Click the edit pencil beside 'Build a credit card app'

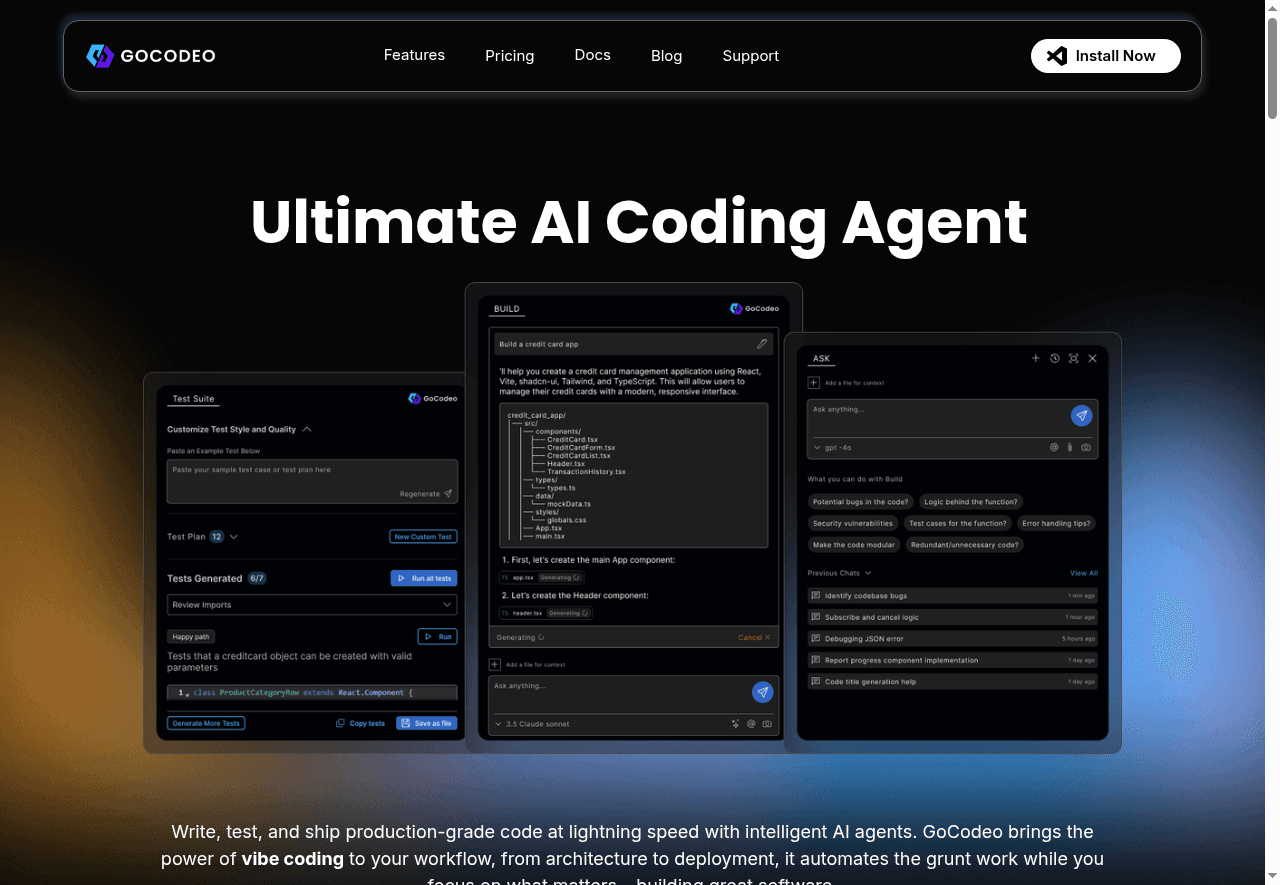pos(762,344)
